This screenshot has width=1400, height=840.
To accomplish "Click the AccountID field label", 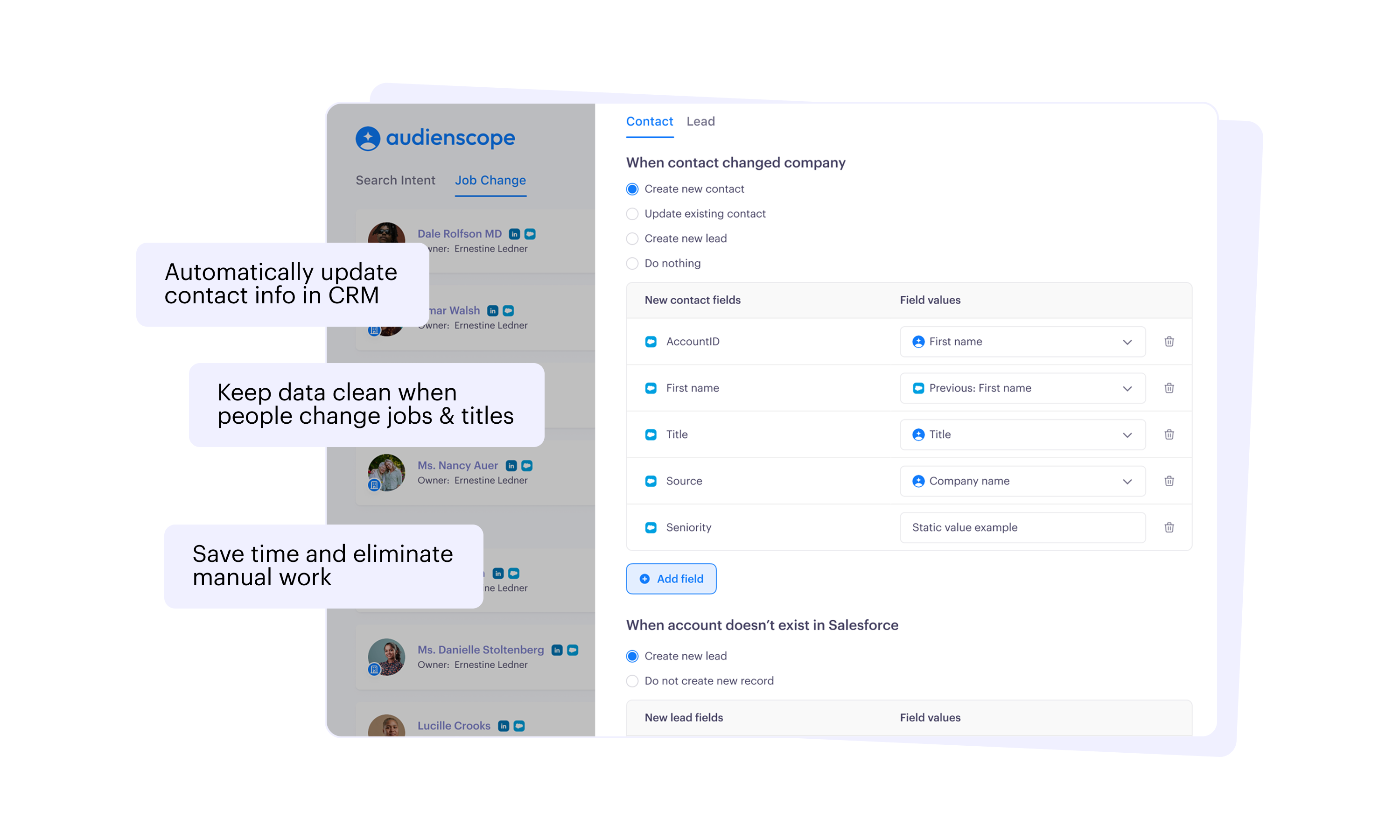I will point(693,341).
